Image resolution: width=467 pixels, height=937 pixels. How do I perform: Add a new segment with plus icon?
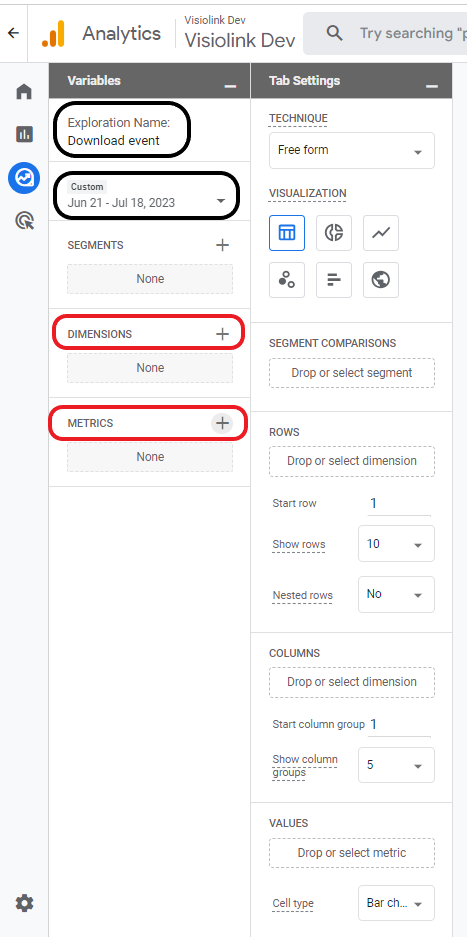point(222,245)
